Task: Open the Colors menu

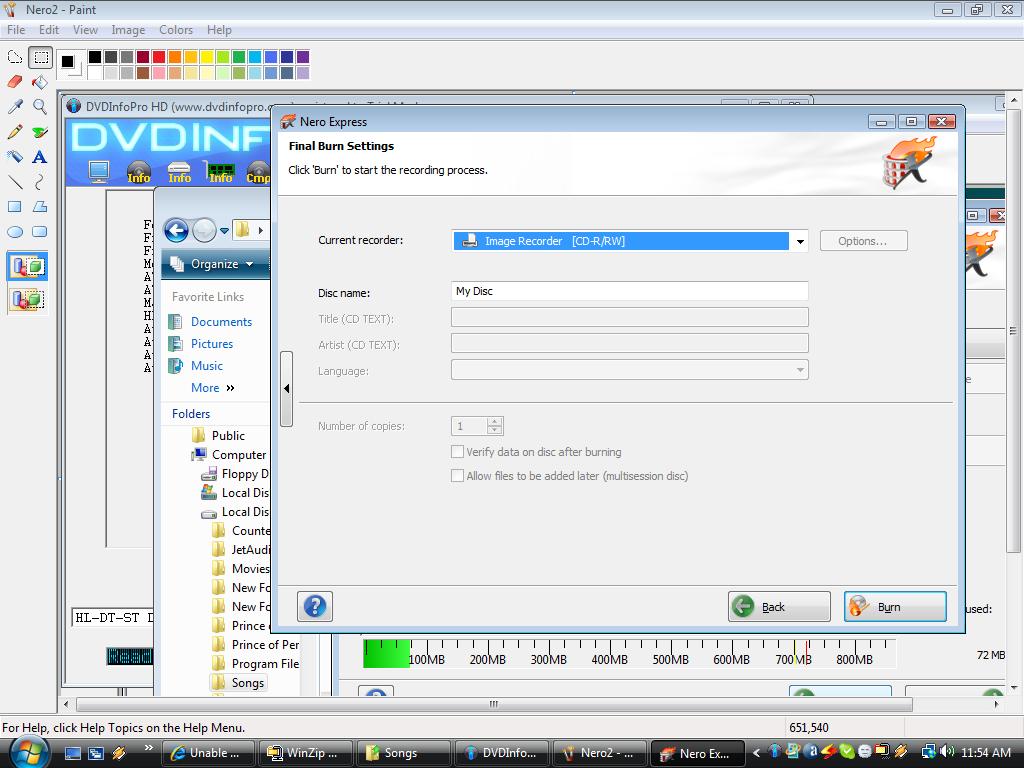Action: (176, 30)
